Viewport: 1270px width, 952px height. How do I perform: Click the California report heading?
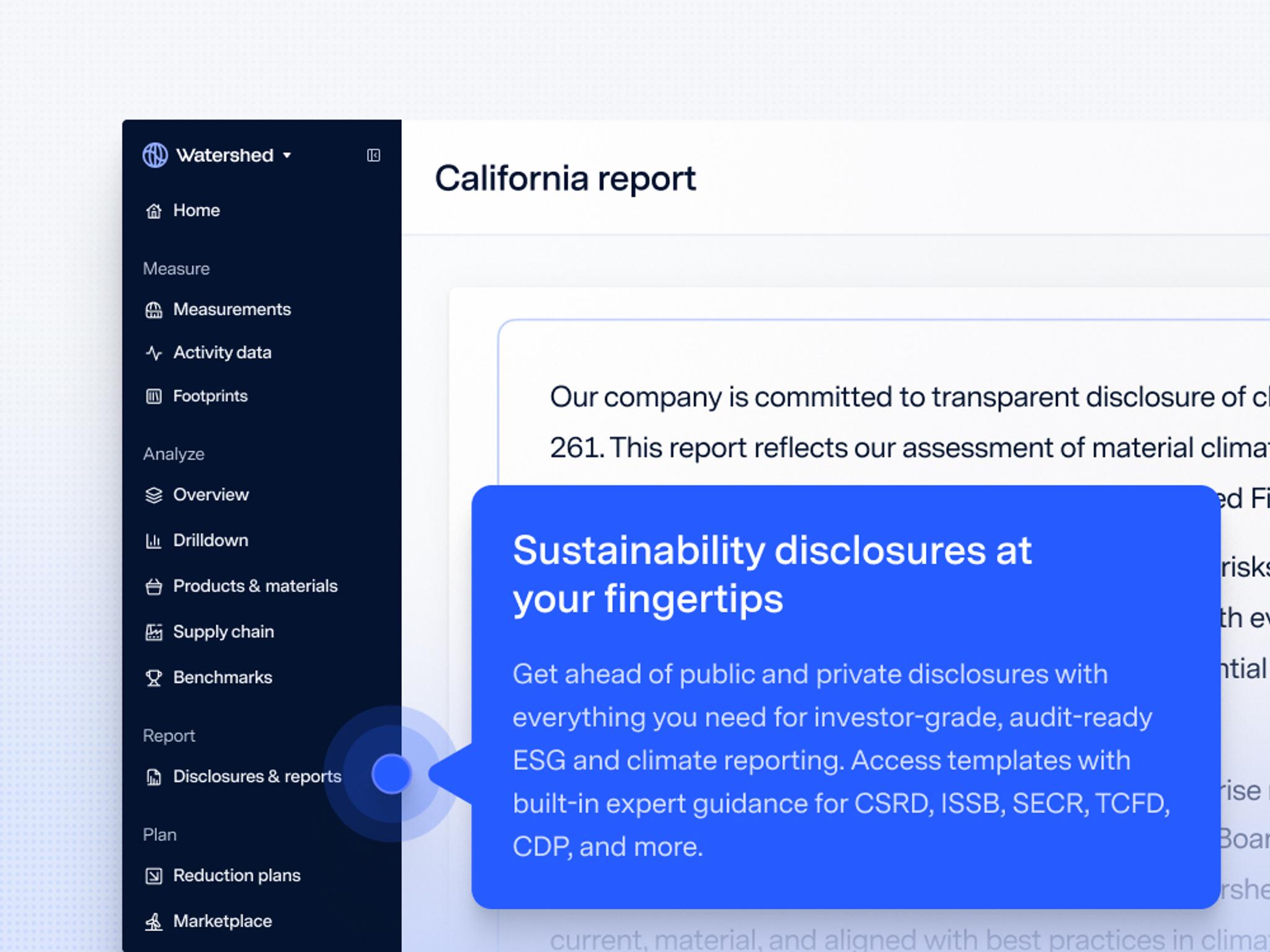(565, 178)
